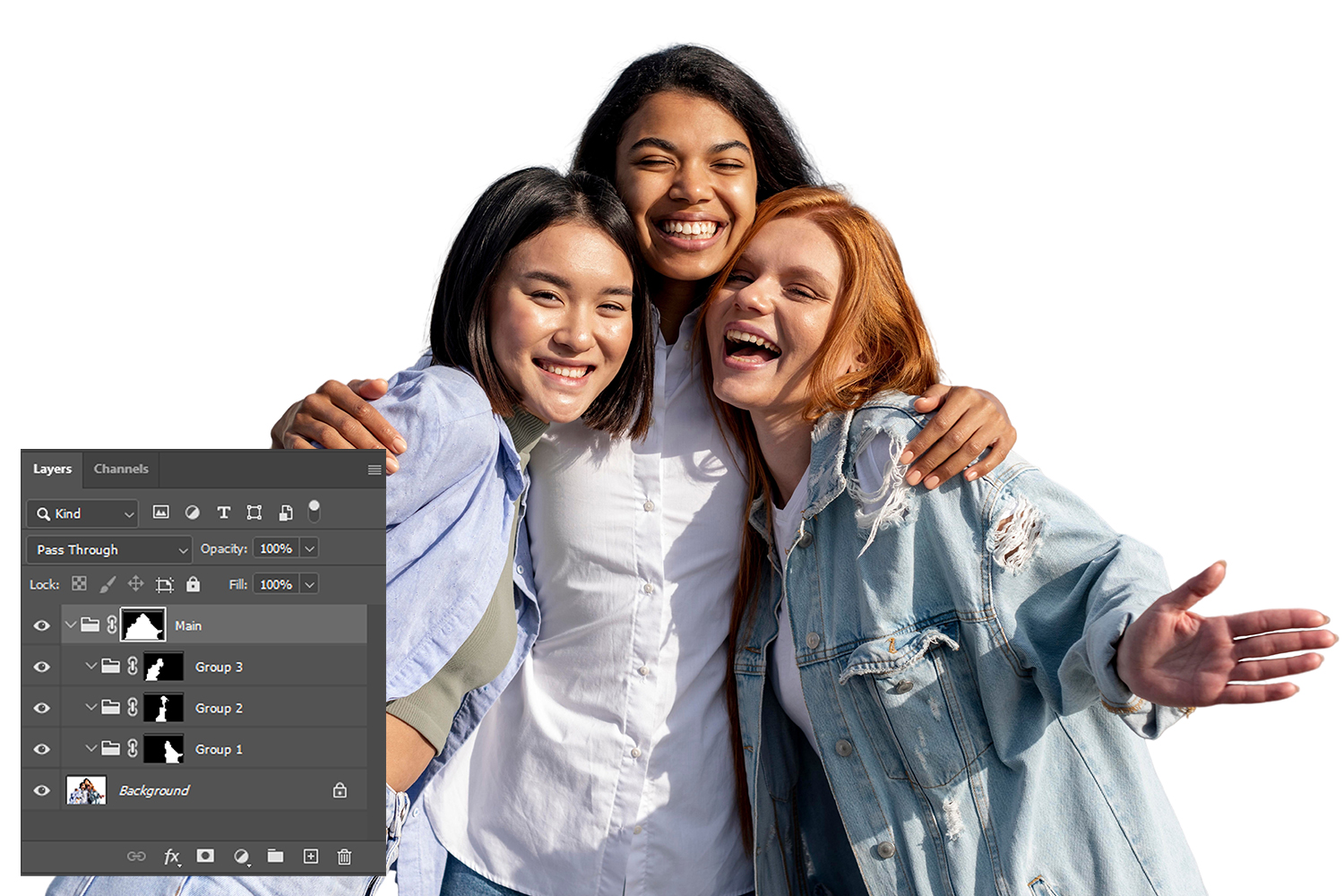Delete layer with the trash icon
1344x896 pixels.
[x=344, y=857]
